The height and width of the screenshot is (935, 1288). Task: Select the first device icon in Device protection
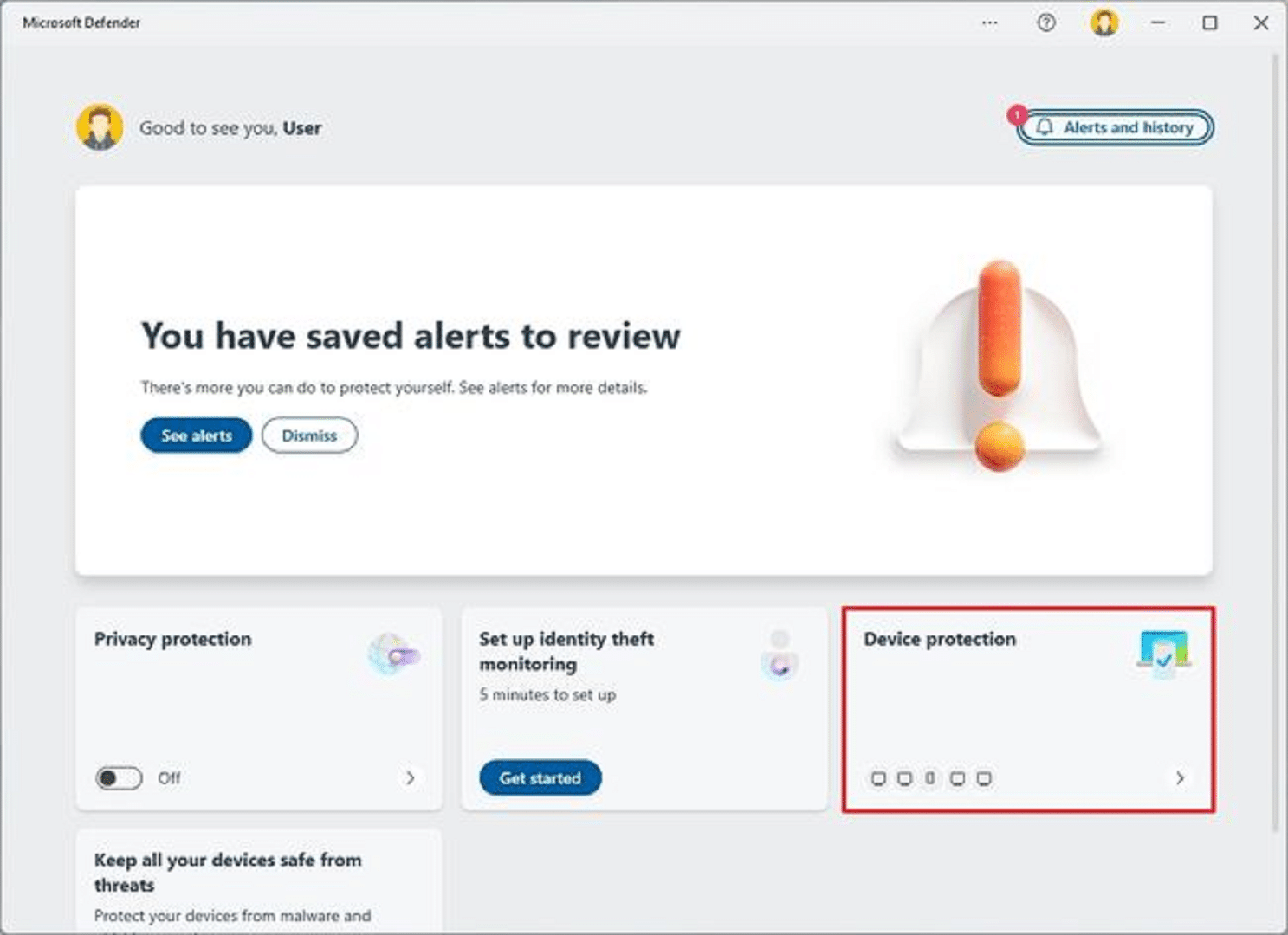tap(877, 778)
